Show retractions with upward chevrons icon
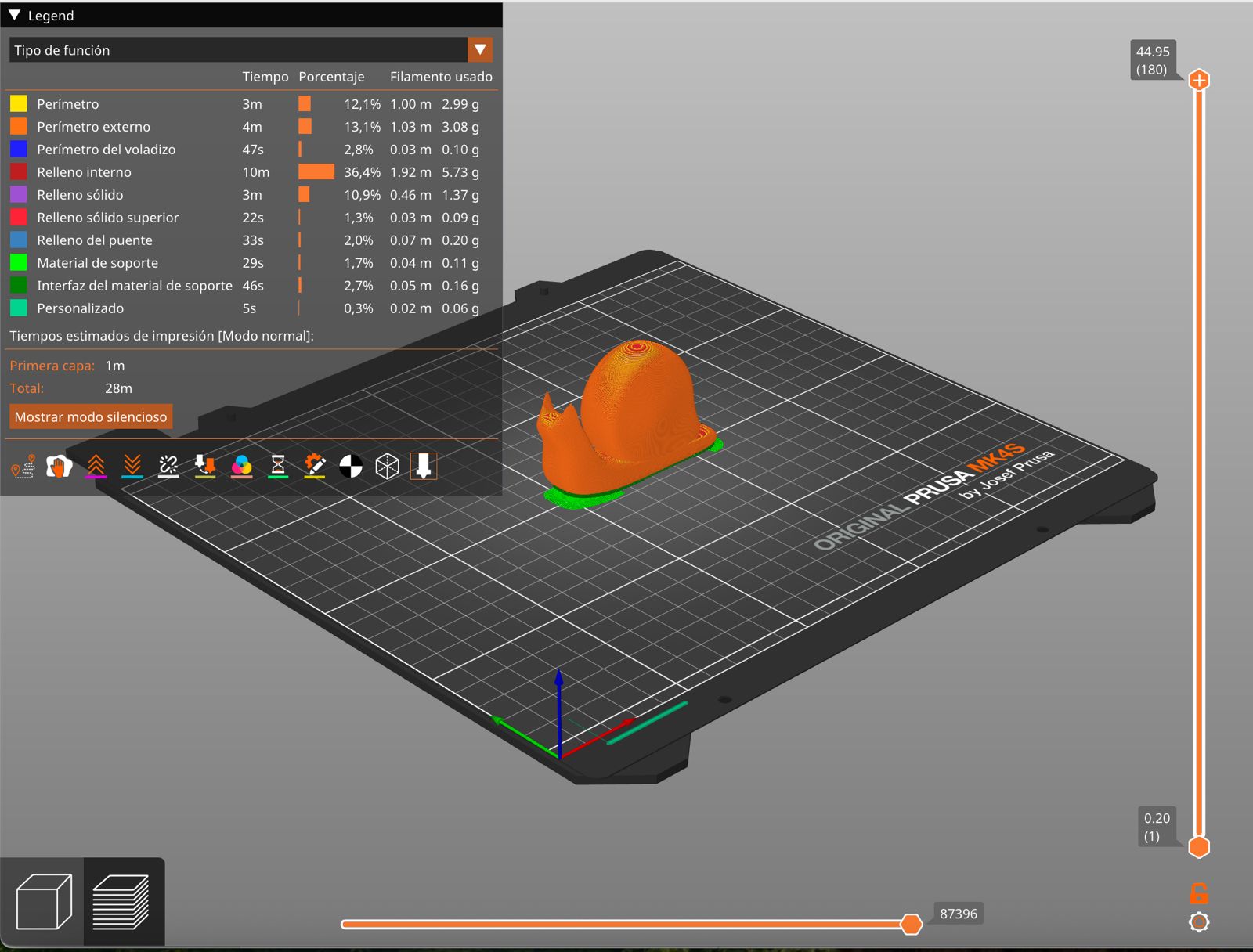1253x952 pixels. pyautogui.click(x=96, y=467)
